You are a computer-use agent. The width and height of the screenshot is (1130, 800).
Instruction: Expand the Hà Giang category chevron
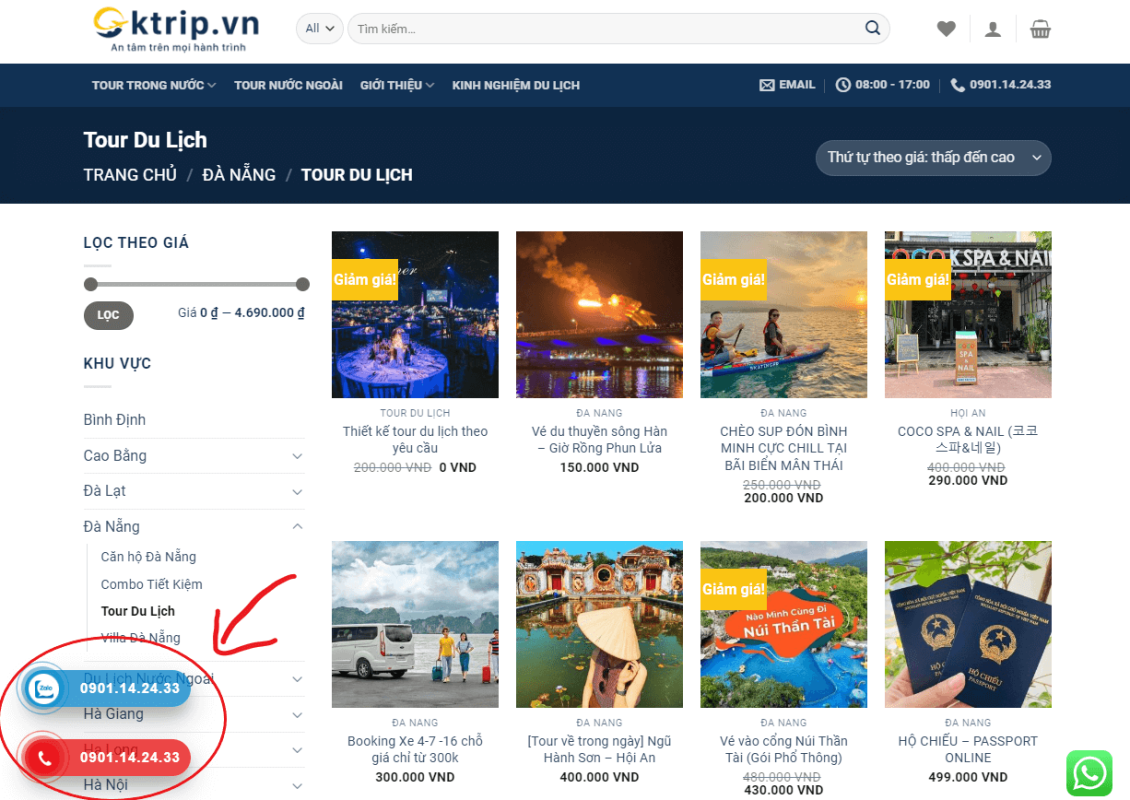click(x=297, y=715)
